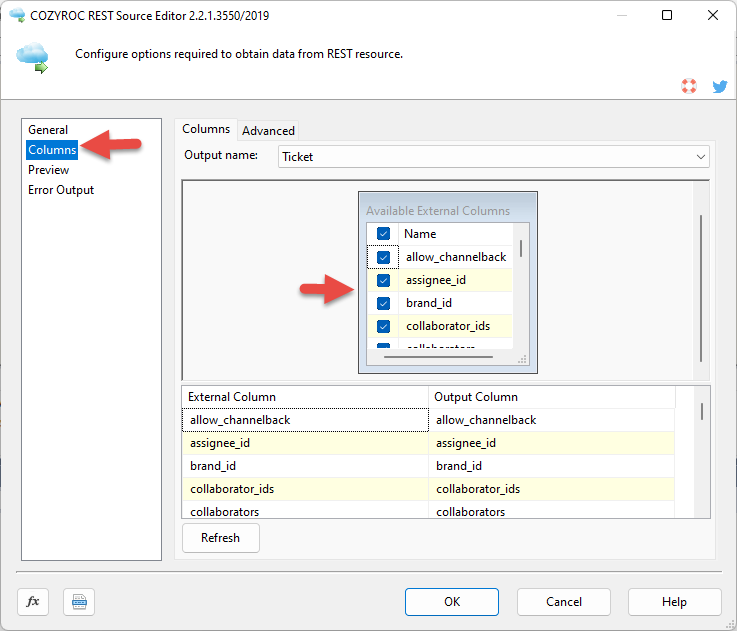Click the Cancel button
This screenshot has height=631, width=737.
tap(564, 602)
